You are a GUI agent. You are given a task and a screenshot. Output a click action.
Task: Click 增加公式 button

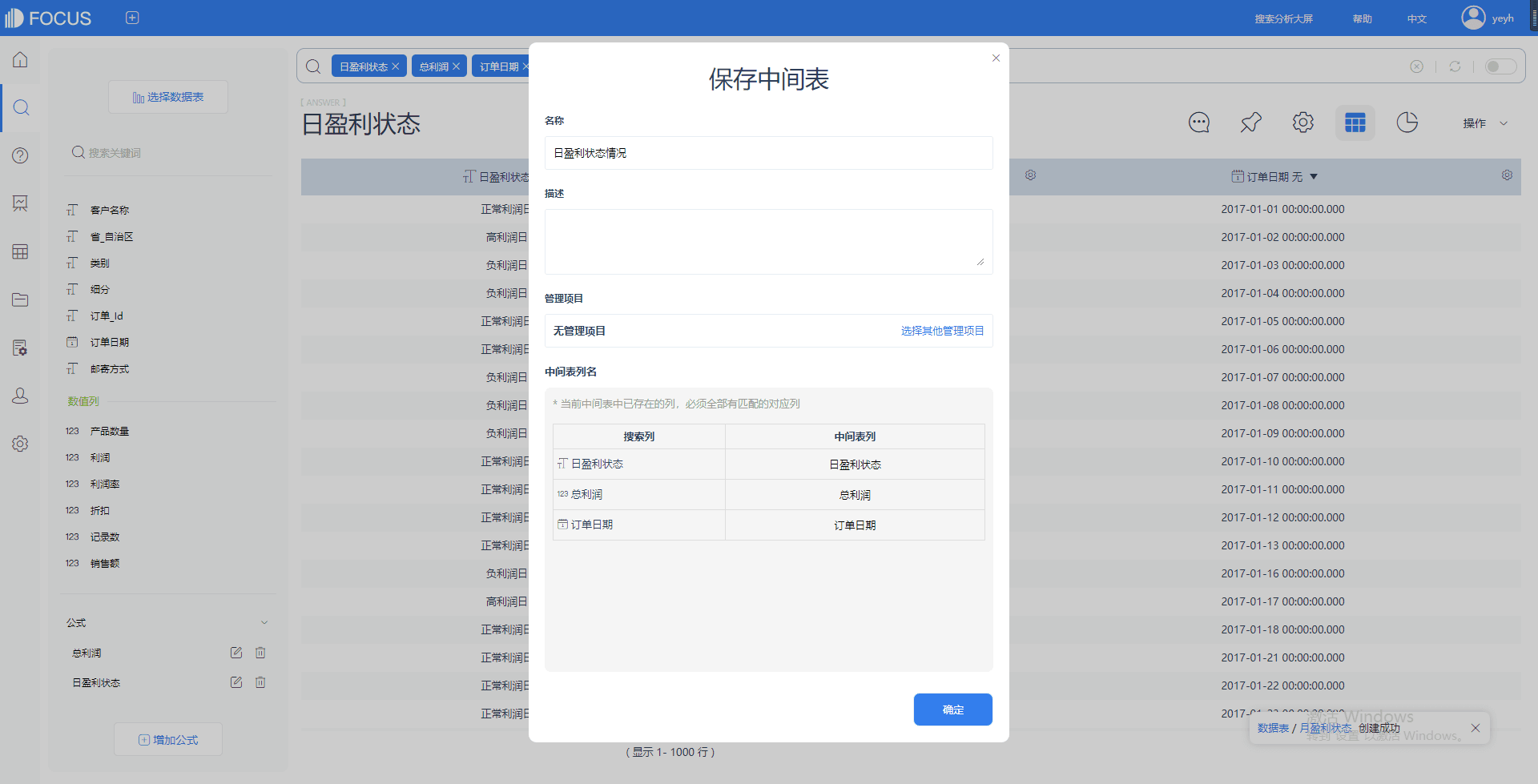pyautogui.click(x=168, y=739)
